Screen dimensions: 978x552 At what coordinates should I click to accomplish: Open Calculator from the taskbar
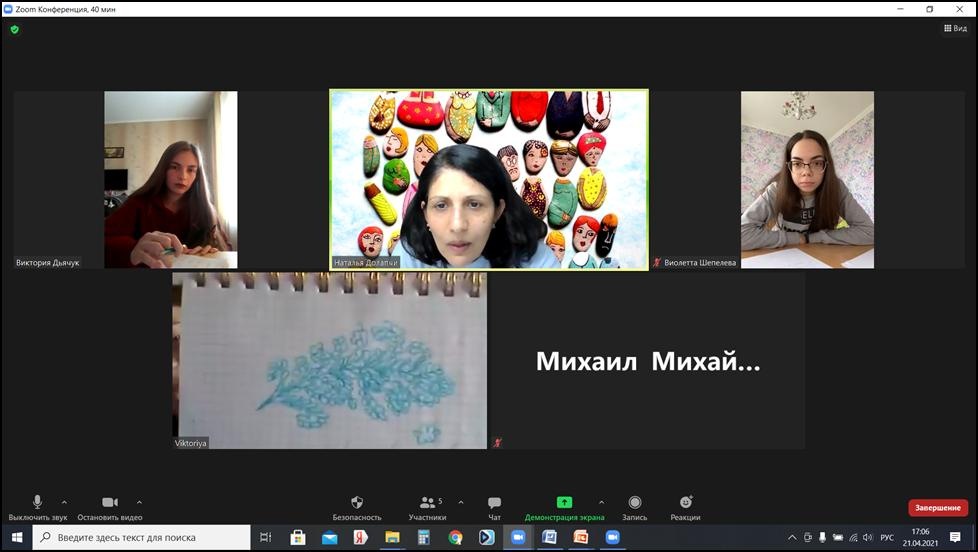[x=424, y=537]
